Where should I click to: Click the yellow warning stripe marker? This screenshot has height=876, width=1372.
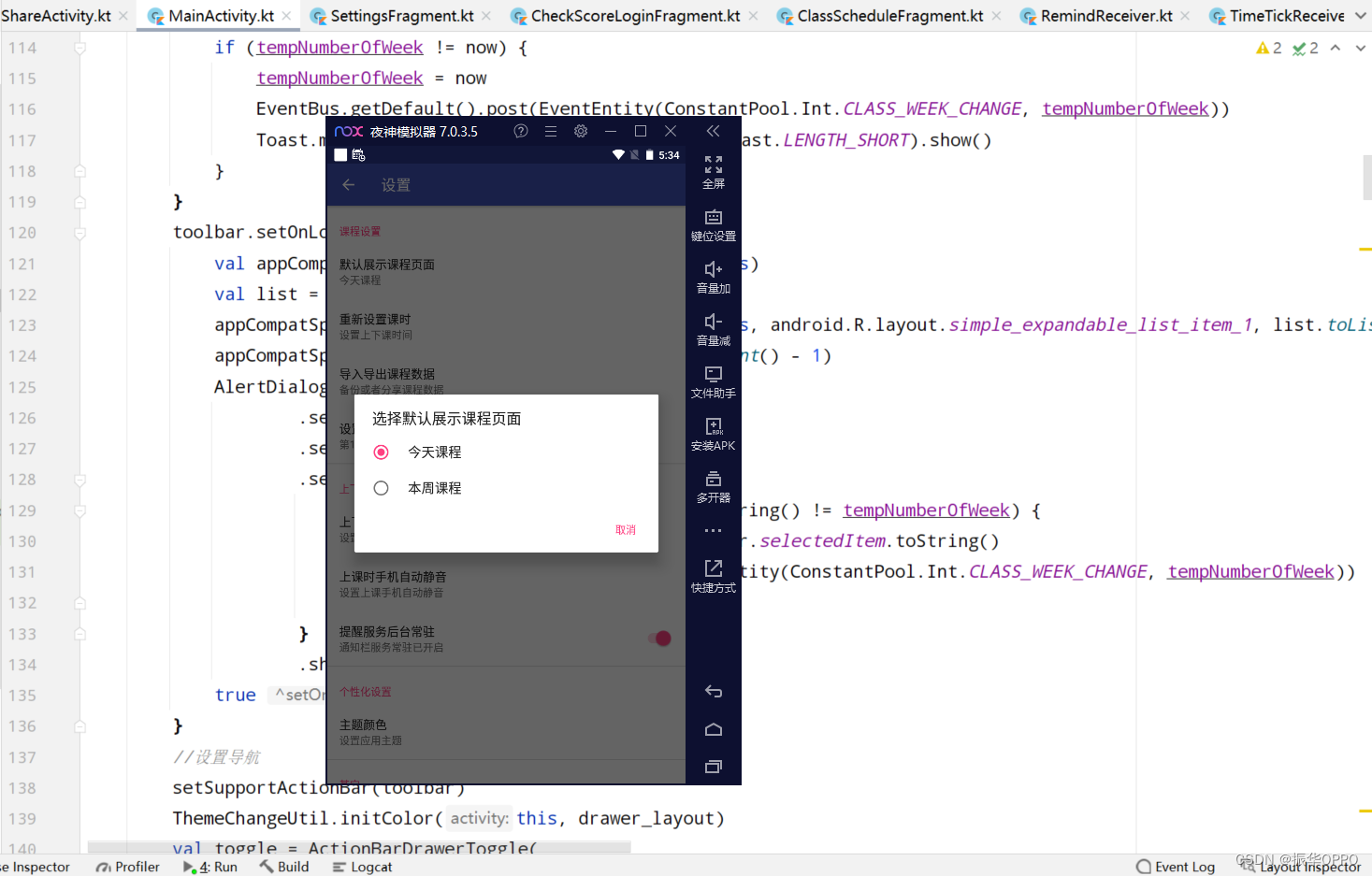pos(1365,250)
